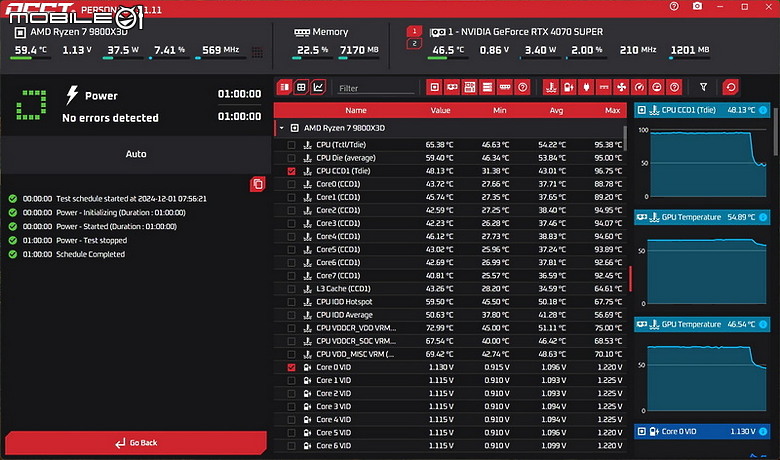Check the CPU IOD Hotspot checkbox
This screenshot has height=460, width=780.
[x=292, y=302]
